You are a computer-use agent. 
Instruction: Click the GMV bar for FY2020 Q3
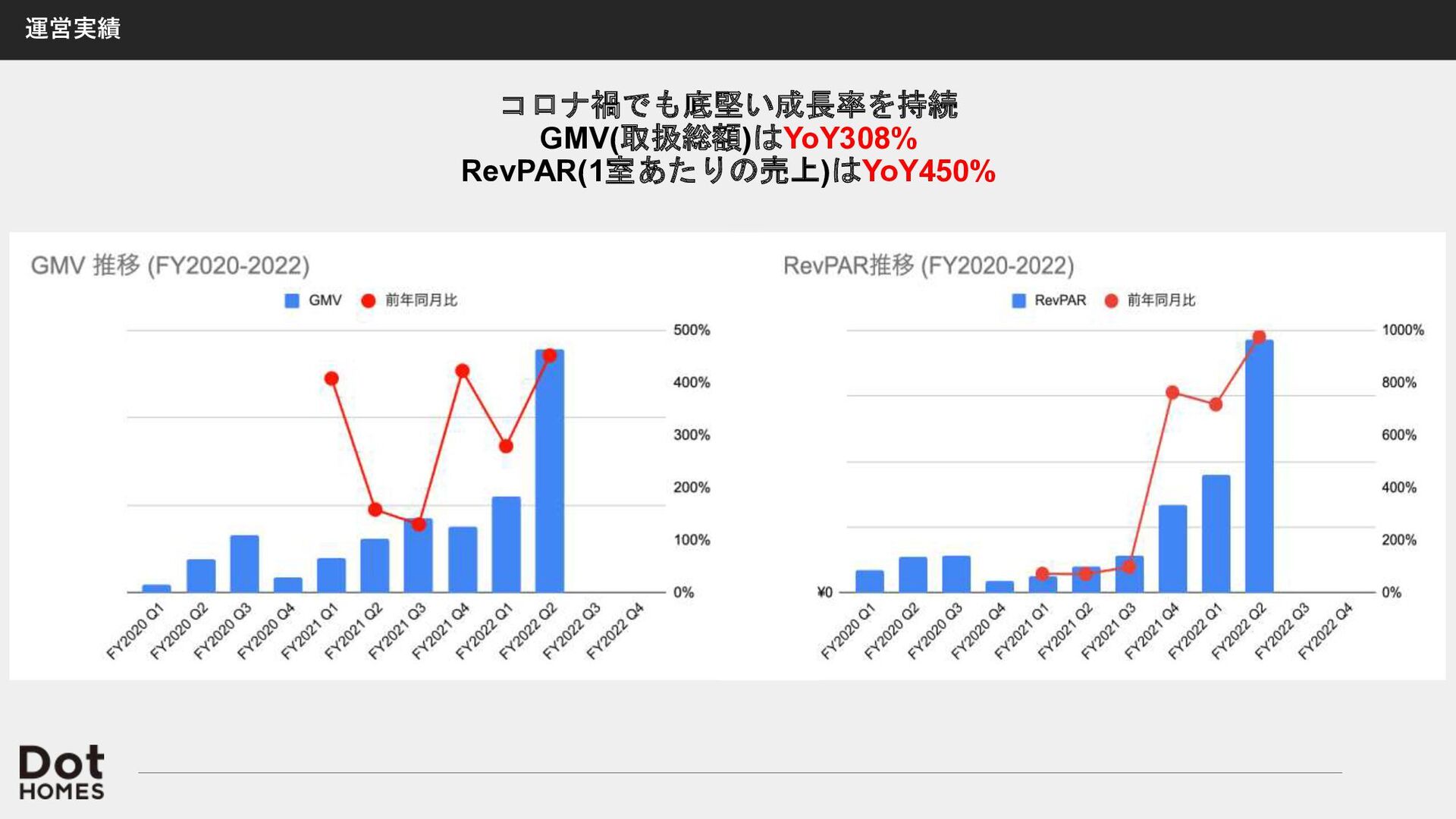pyautogui.click(x=244, y=563)
